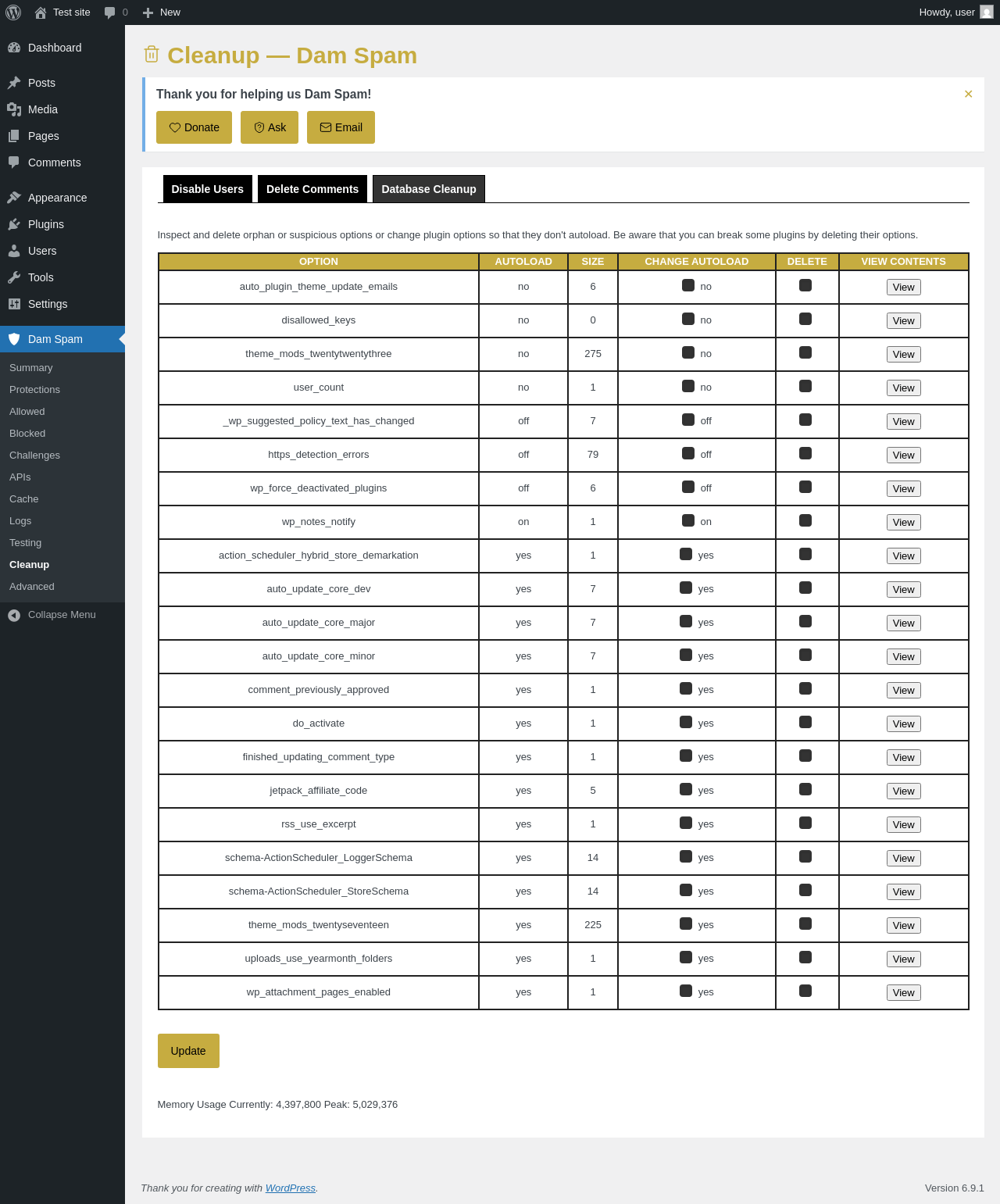
Task: Open Tools using the wrench icon
Action: coord(14,277)
